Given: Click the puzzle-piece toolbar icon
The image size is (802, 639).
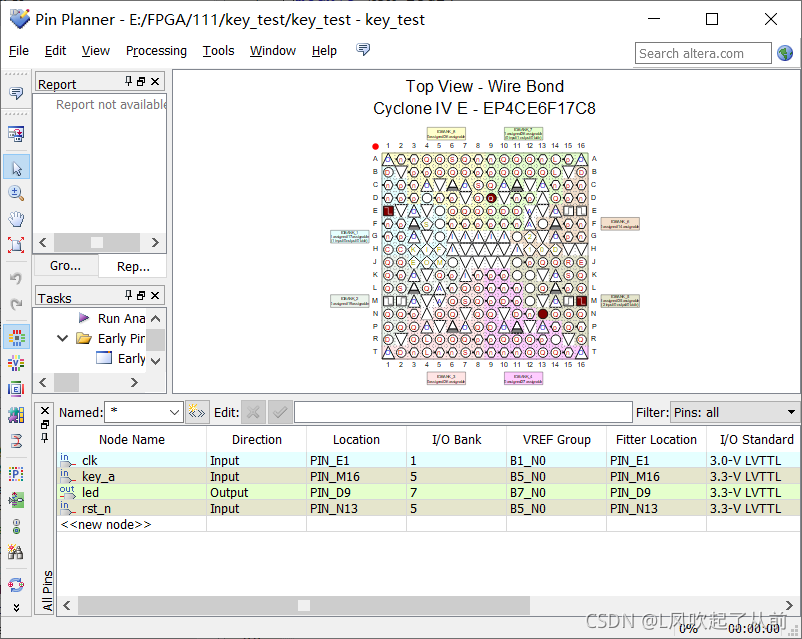Looking at the screenshot, I should click(16, 415).
